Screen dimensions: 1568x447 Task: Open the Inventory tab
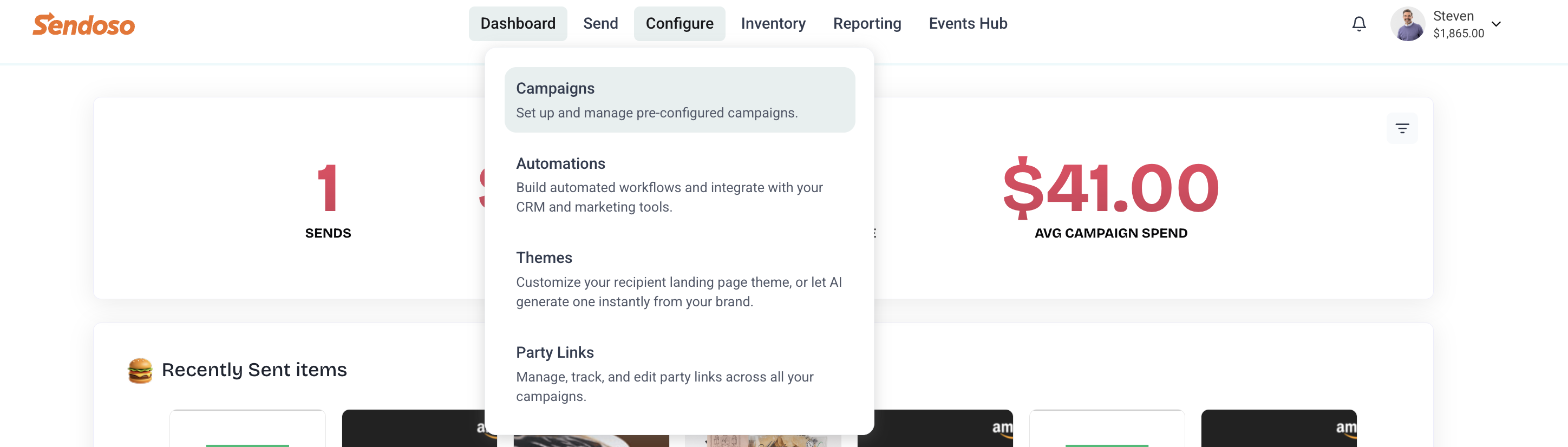(x=773, y=24)
